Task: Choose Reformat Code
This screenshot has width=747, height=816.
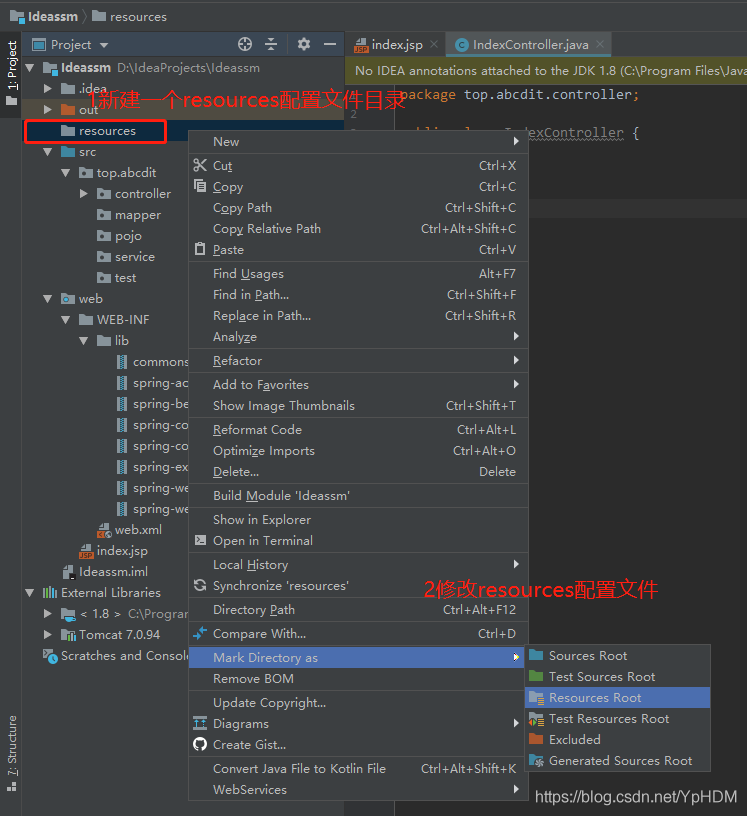Action: pyautogui.click(x=358, y=429)
